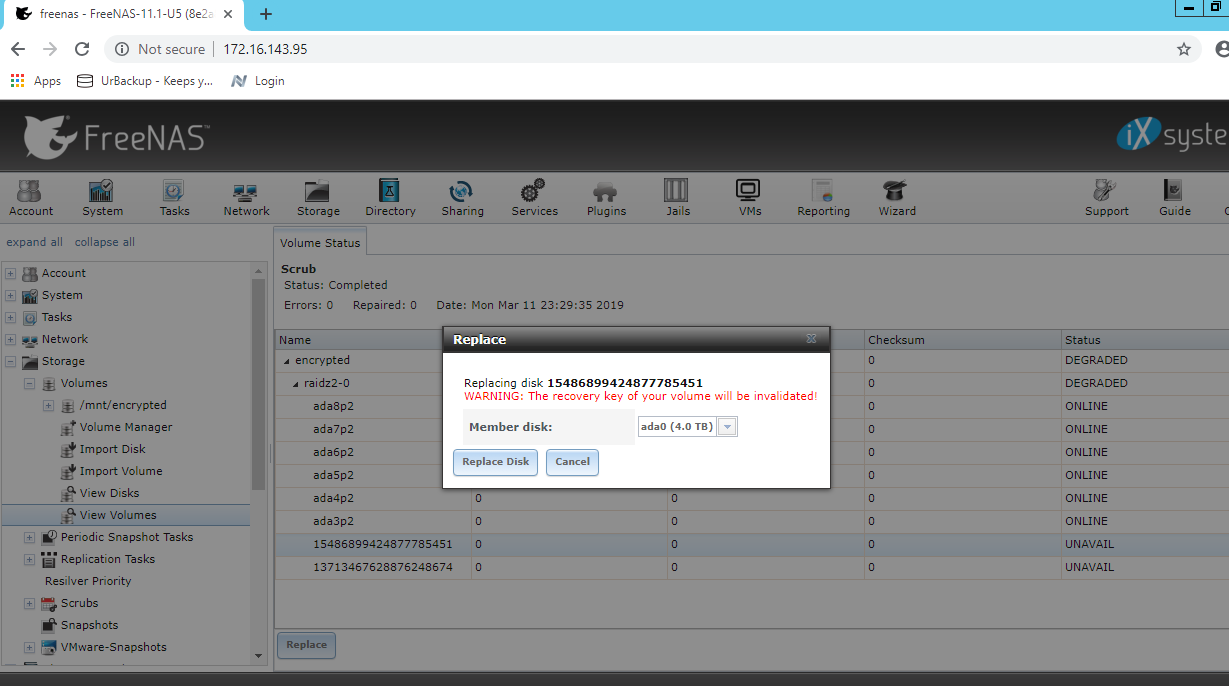Select Import Volume in tree
Image resolution: width=1229 pixels, height=686 pixels.
click(x=121, y=471)
